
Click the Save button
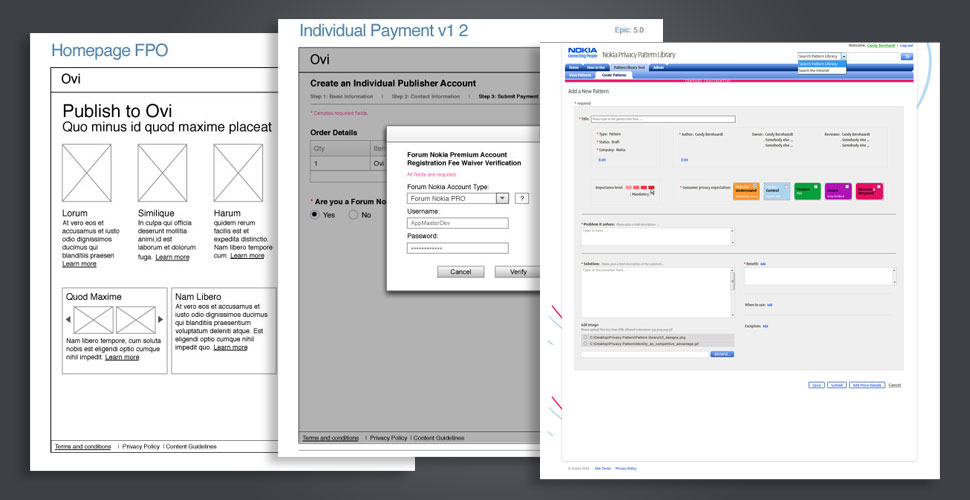pyautogui.click(x=817, y=385)
